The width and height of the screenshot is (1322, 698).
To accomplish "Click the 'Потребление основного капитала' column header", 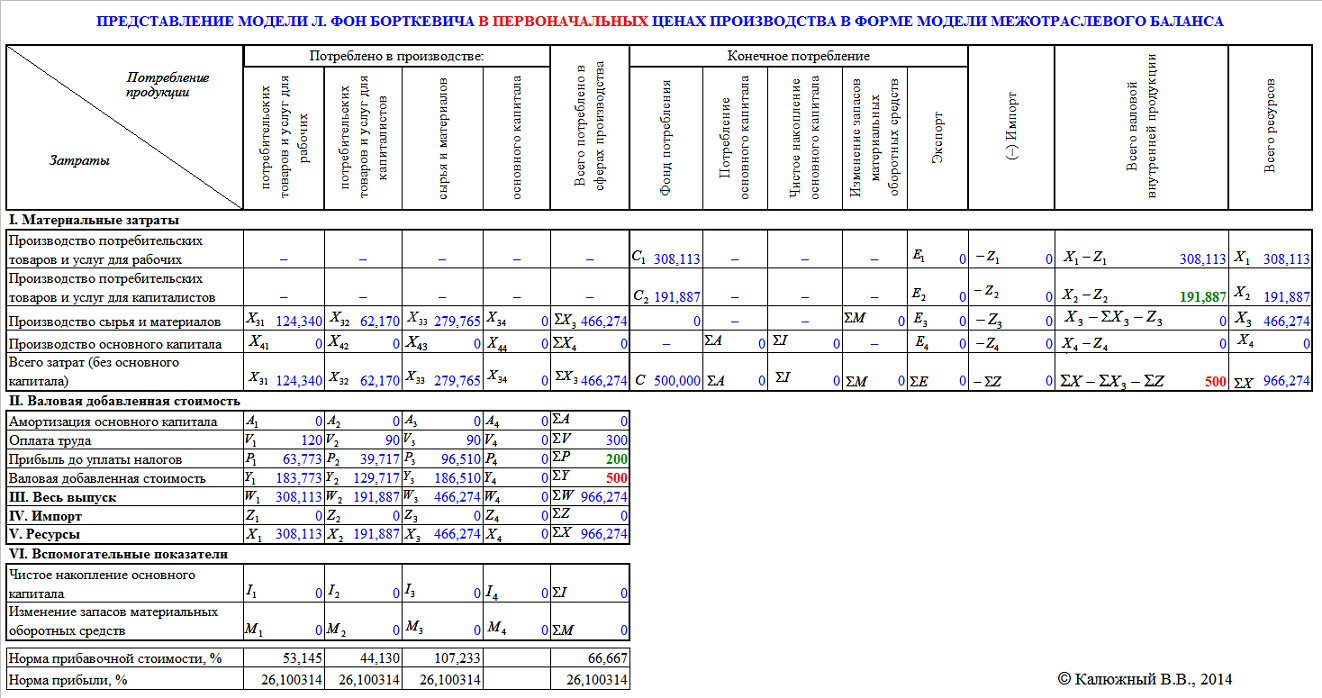I will tap(735, 139).
